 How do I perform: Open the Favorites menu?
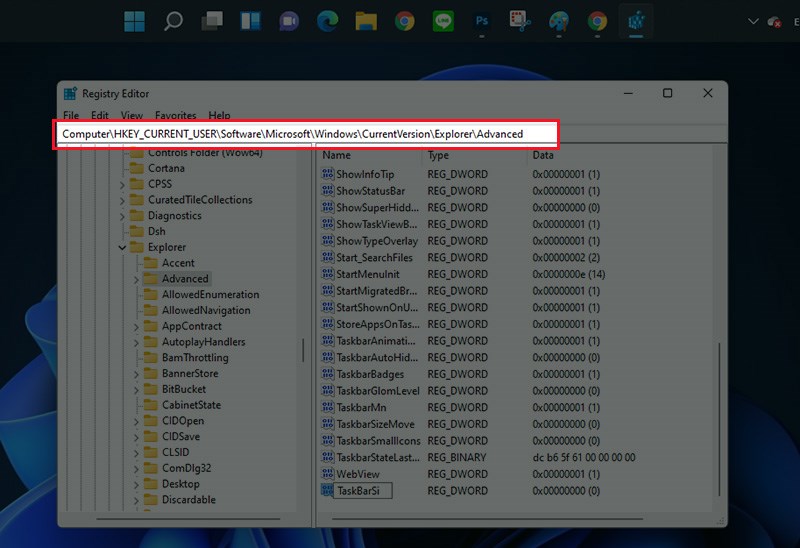(175, 116)
